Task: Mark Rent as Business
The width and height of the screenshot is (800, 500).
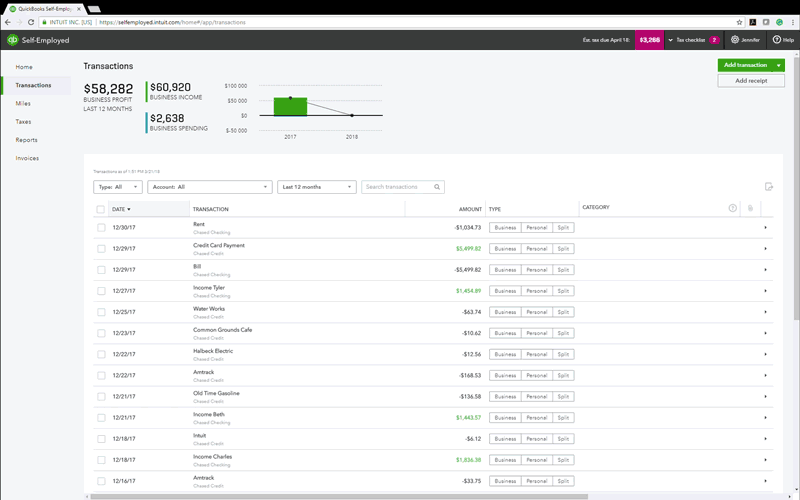Action: click(x=505, y=228)
